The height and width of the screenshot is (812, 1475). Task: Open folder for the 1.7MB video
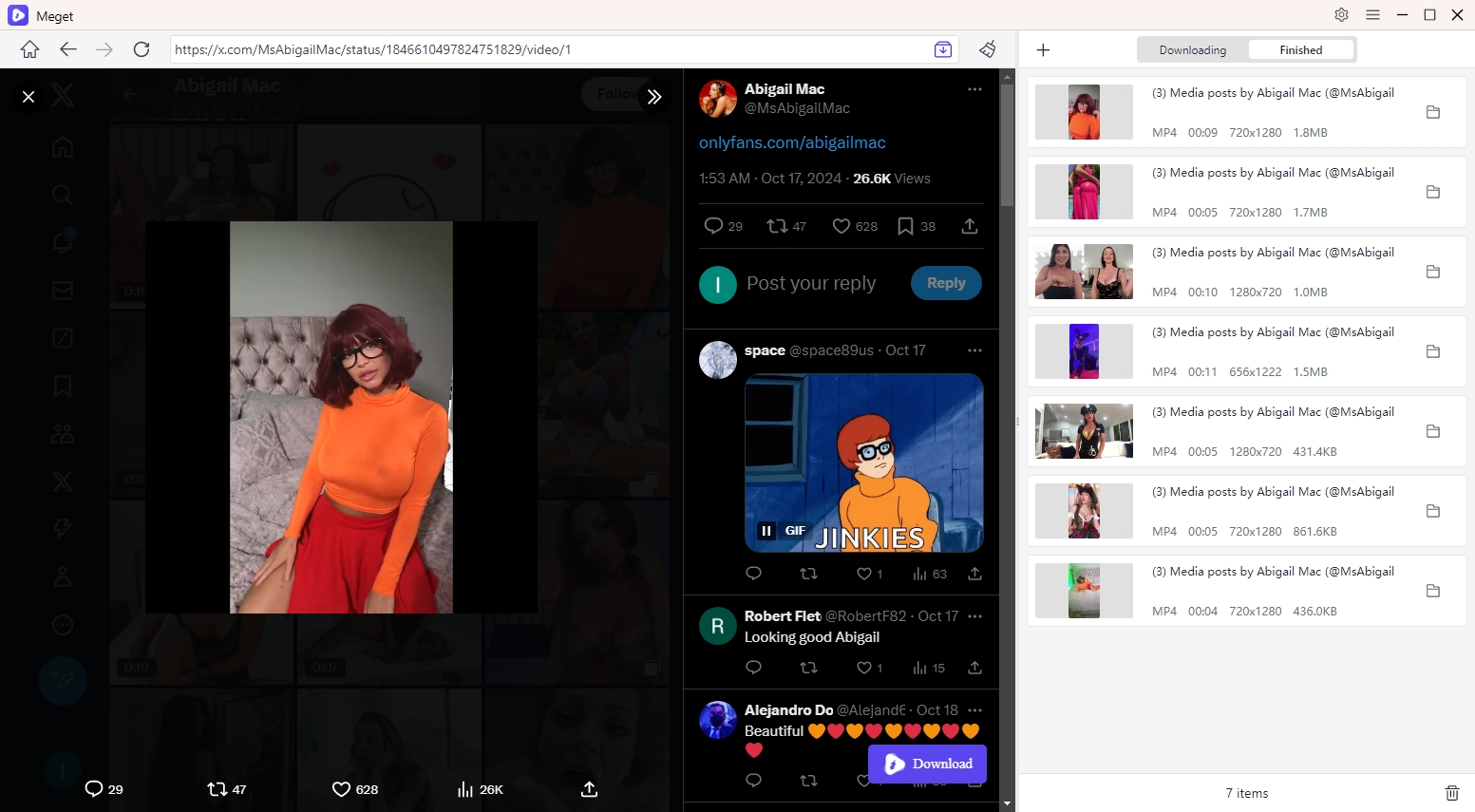point(1433,192)
